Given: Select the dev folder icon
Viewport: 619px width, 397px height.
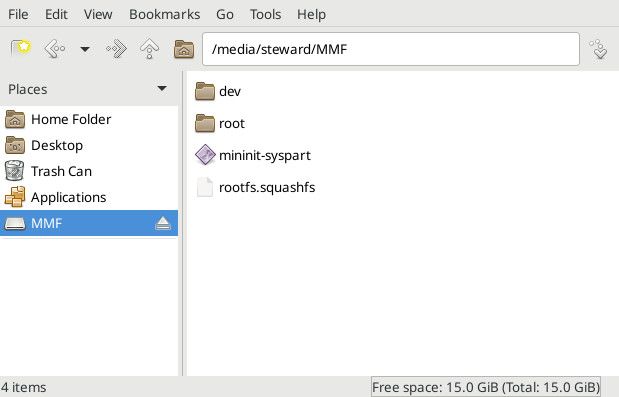Looking at the screenshot, I should (x=205, y=91).
